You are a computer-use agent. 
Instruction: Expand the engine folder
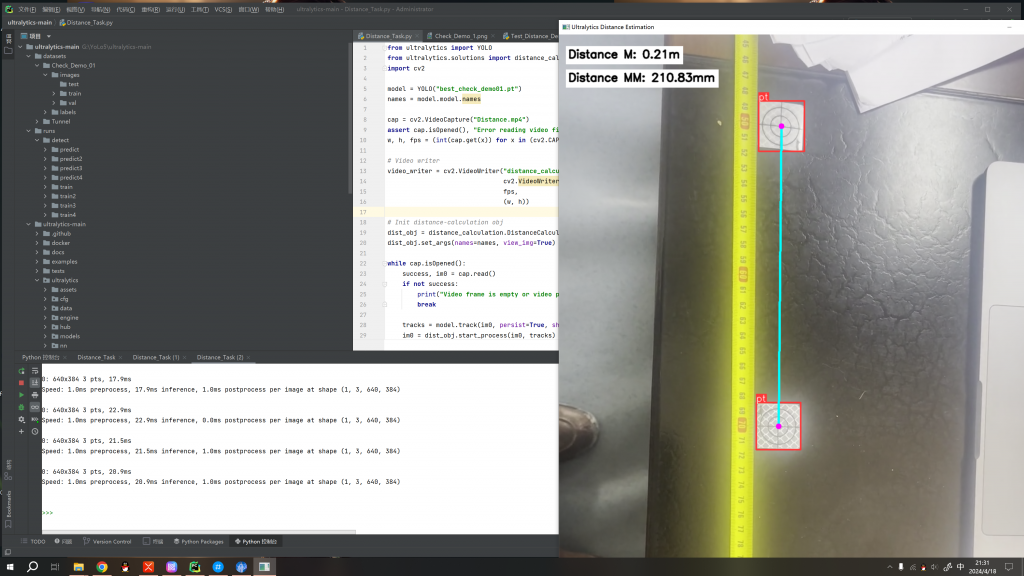(x=46, y=317)
